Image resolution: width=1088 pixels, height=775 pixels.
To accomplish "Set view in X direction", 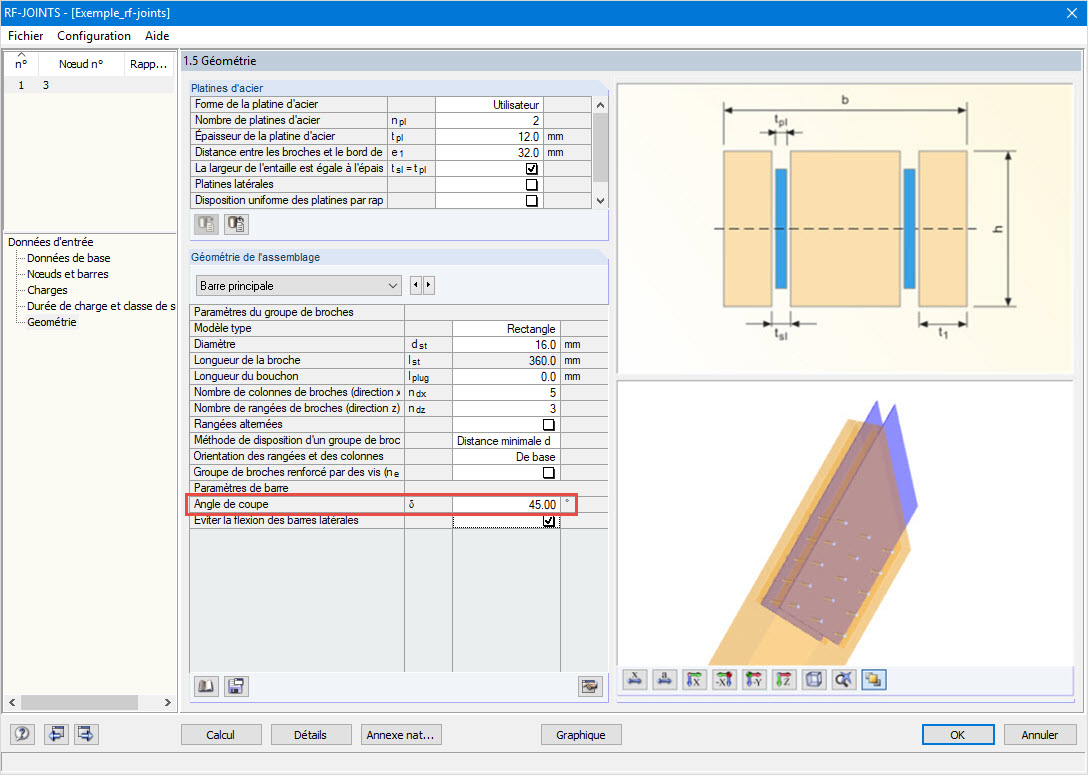I will tap(694, 680).
